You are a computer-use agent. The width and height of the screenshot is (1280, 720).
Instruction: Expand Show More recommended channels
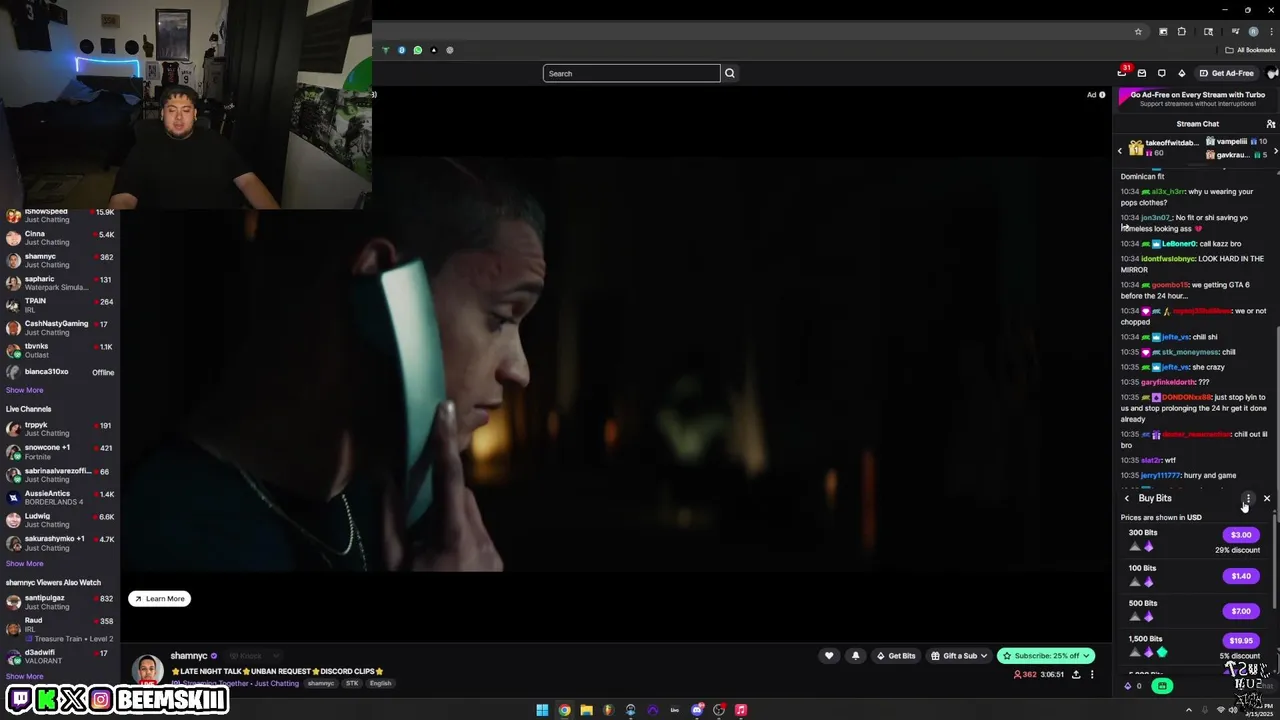pos(24,390)
